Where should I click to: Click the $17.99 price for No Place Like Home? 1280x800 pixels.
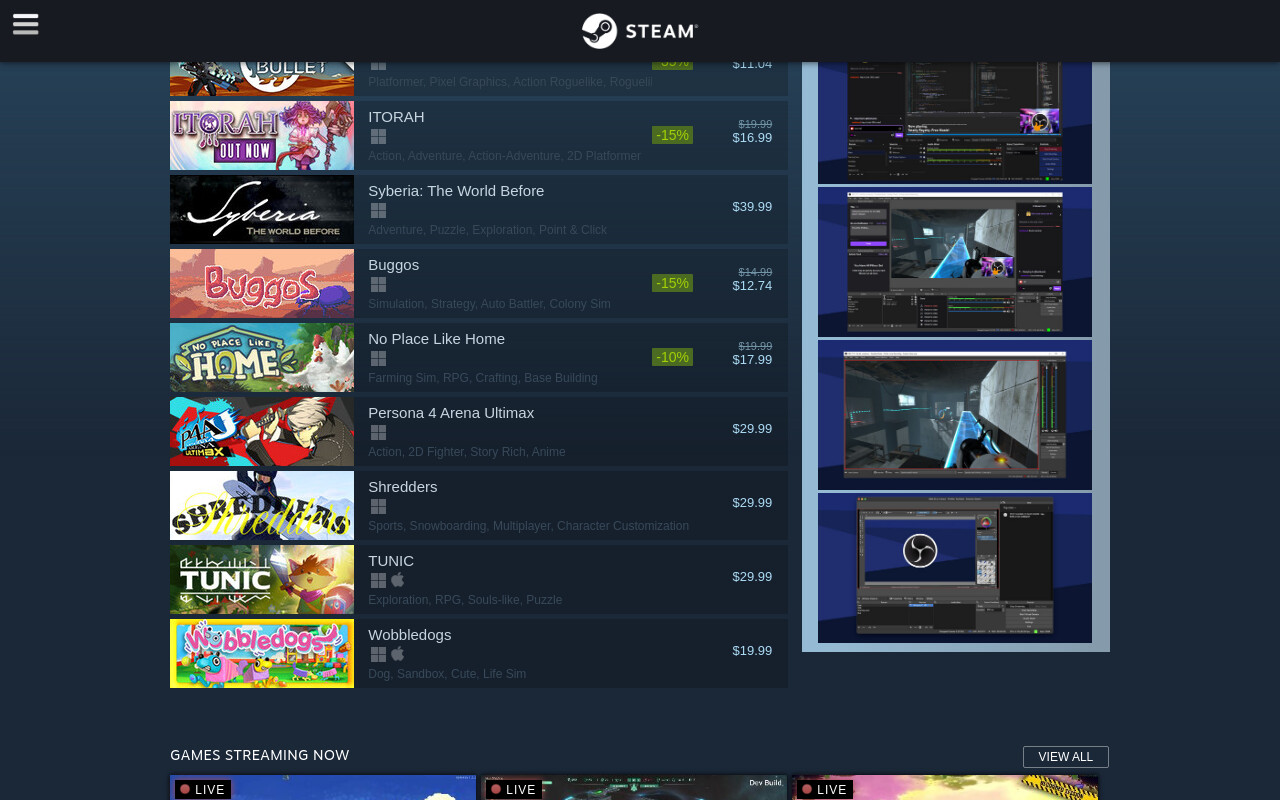click(752, 360)
